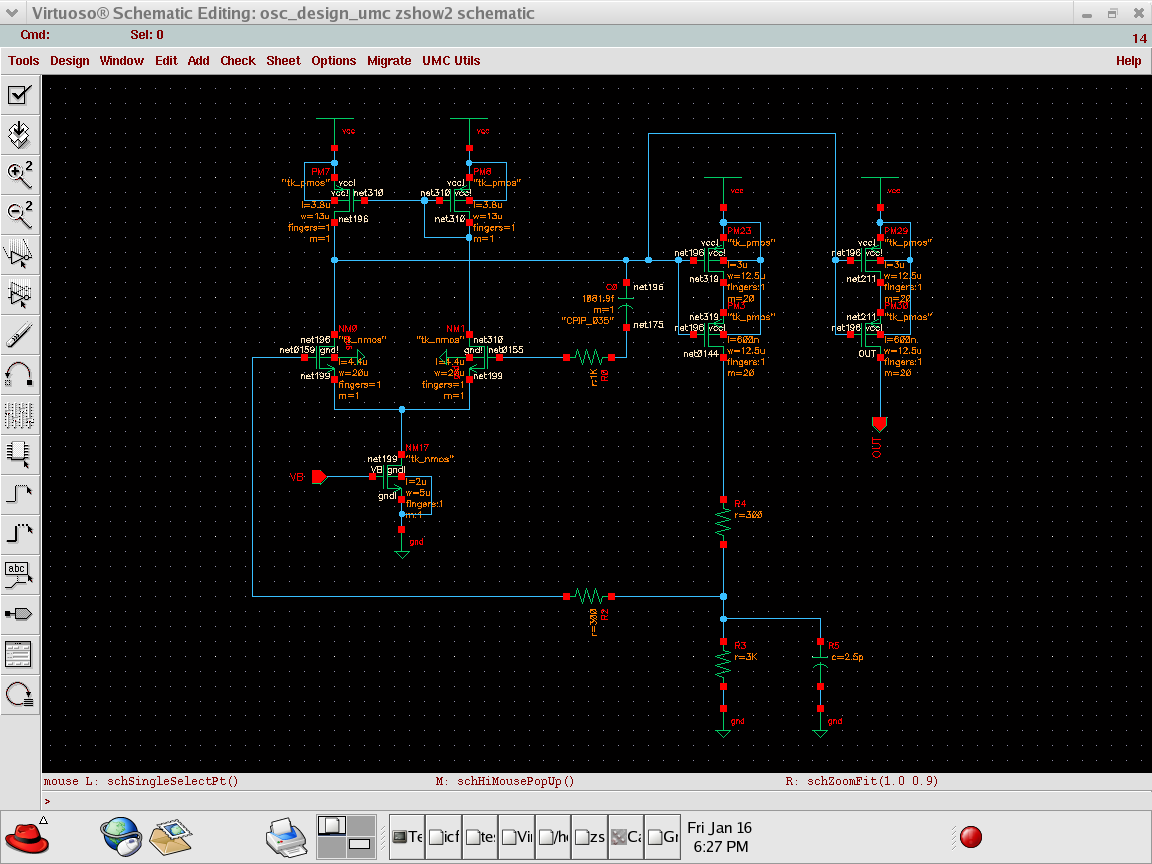The width and height of the screenshot is (1152, 864).
Task: Select the Add Instance chip icon
Action: click(20, 453)
